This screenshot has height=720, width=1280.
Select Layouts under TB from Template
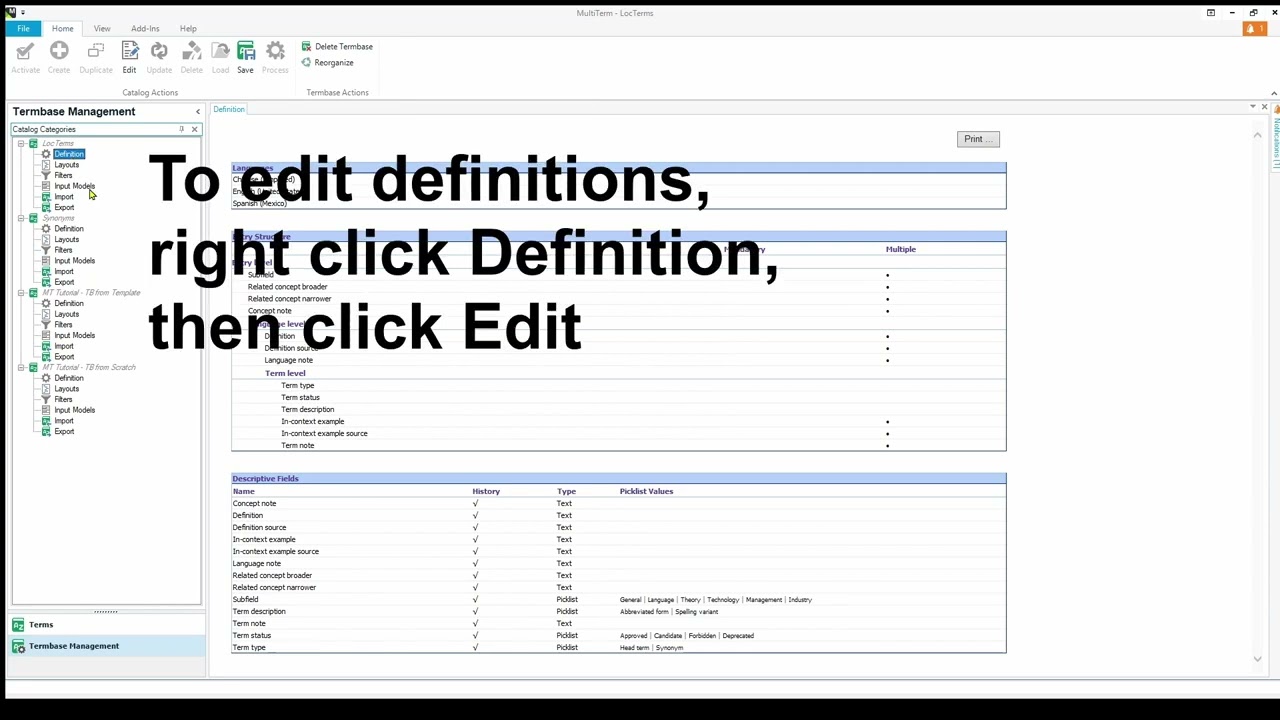coord(66,314)
